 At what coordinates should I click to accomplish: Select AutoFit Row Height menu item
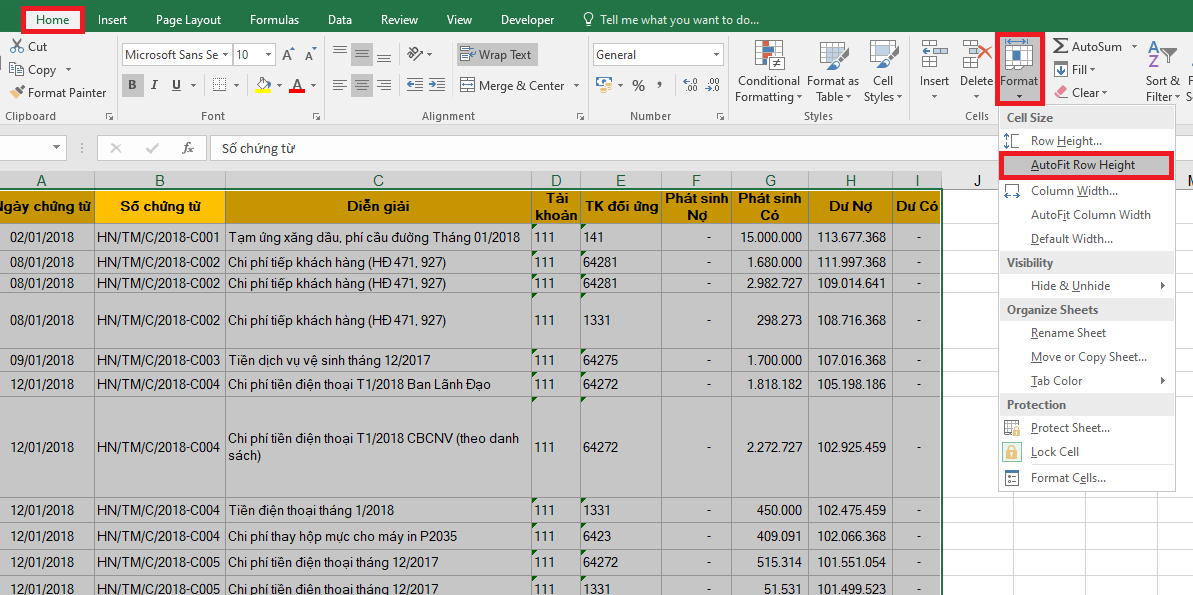(x=1084, y=165)
